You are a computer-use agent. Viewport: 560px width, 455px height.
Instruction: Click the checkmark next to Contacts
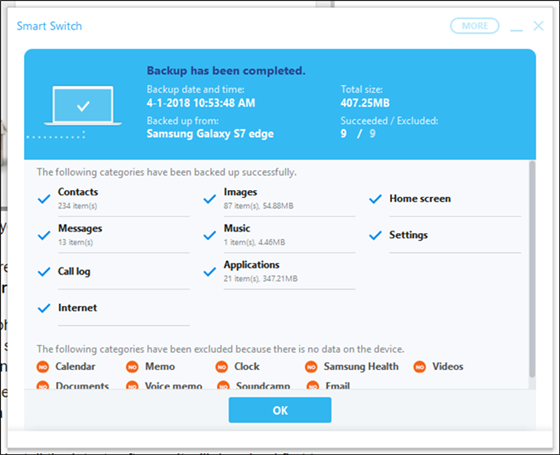pyautogui.click(x=44, y=199)
